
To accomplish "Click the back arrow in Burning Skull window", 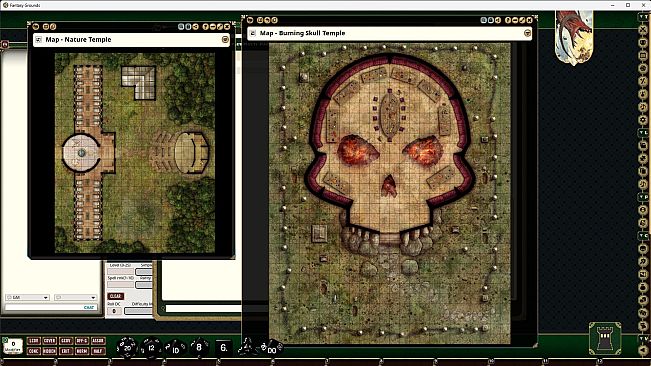I will tap(250, 20).
